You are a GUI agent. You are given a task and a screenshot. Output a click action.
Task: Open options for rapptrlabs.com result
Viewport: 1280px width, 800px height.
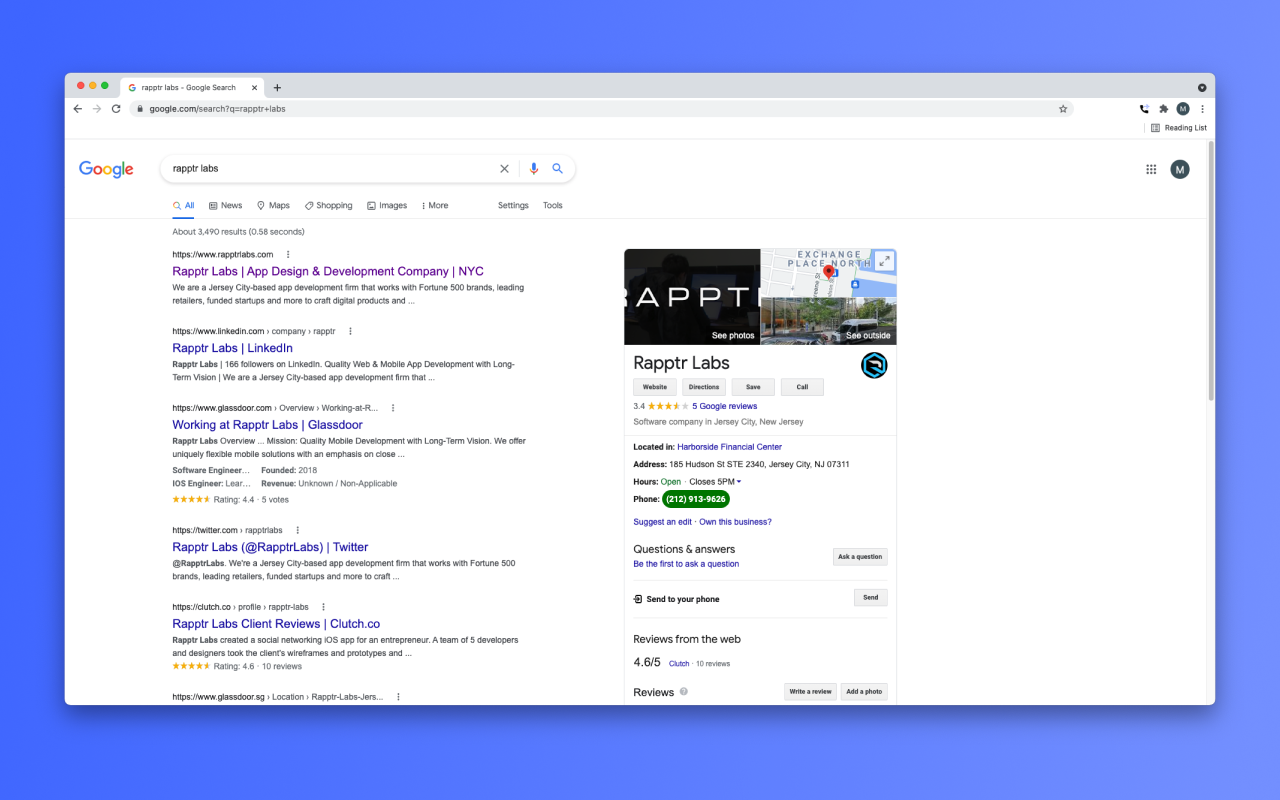[x=288, y=255]
